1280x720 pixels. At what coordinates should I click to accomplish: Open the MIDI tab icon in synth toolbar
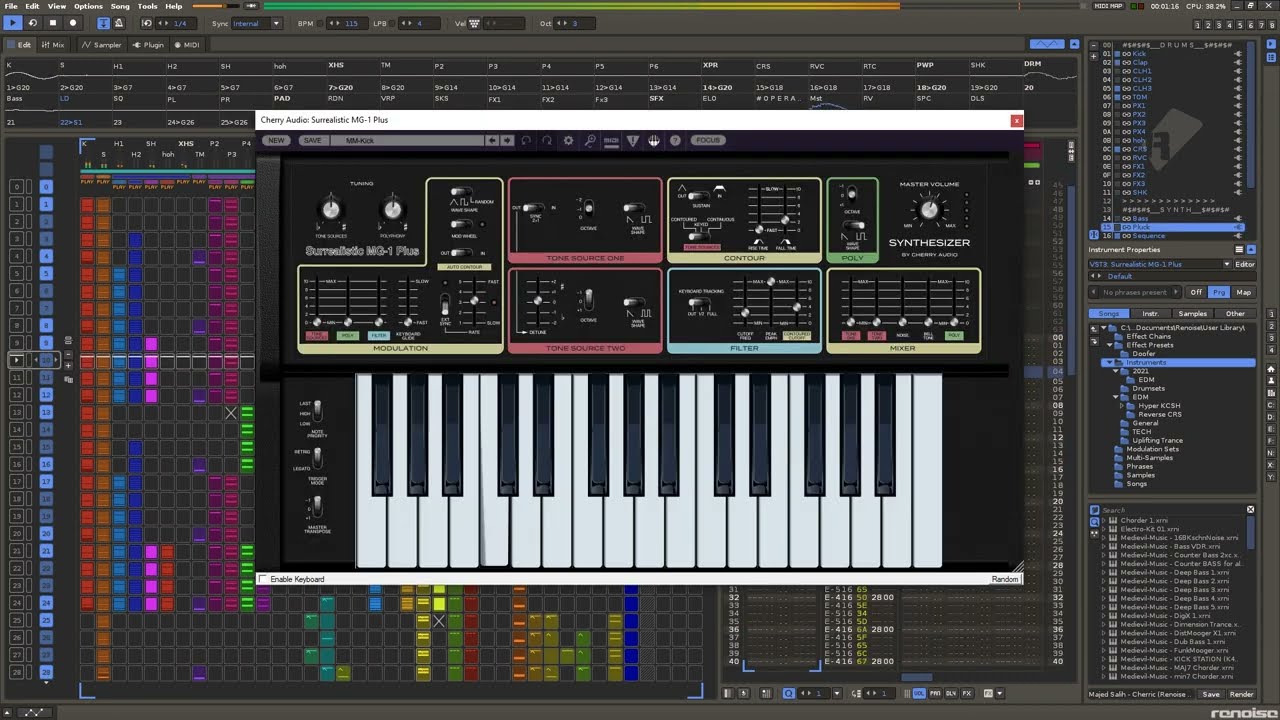point(611,140)
